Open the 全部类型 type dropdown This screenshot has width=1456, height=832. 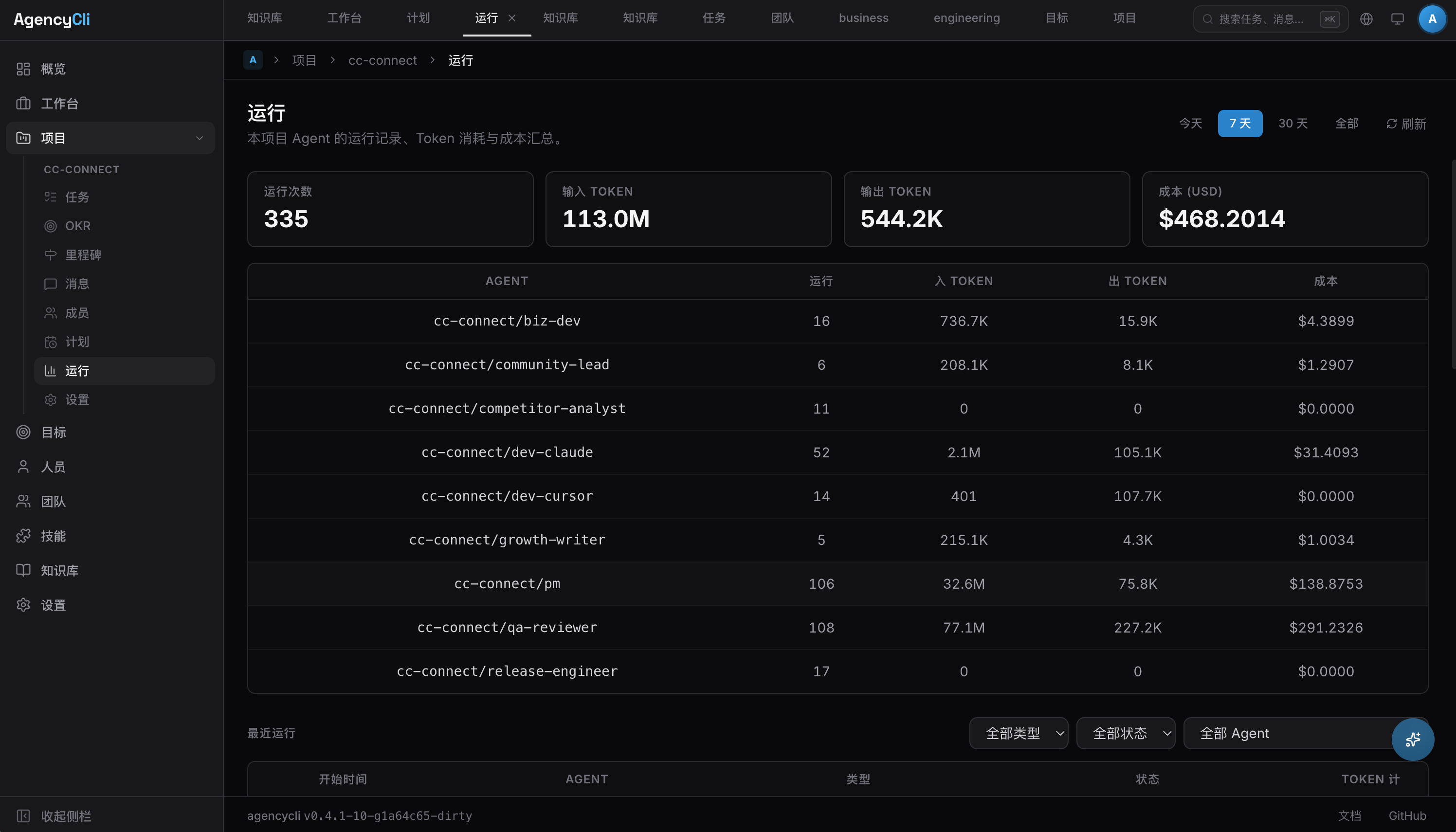click(1019, 733)
